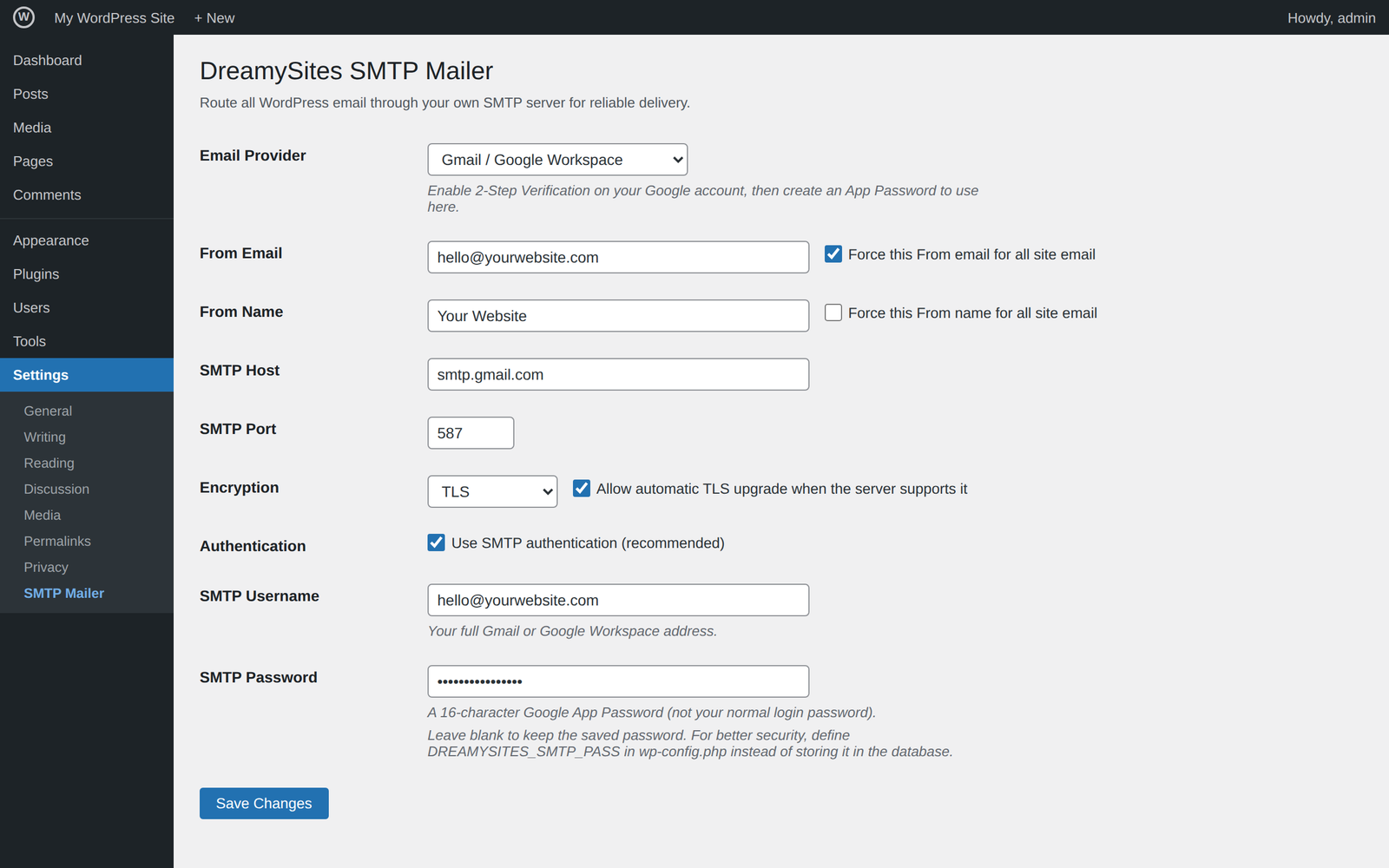Click the SMTP Username field
Viewport: 1389px width, 868px height.
(x=618, y=600)
